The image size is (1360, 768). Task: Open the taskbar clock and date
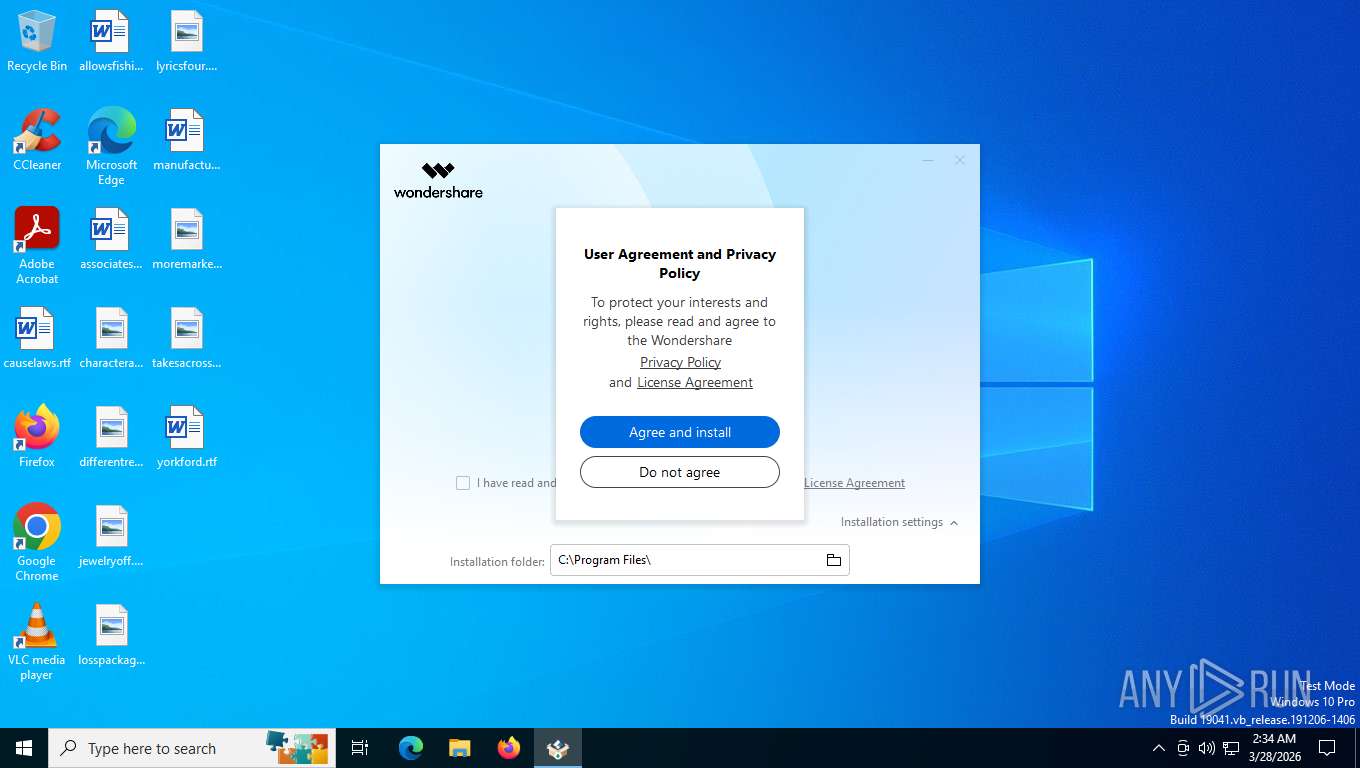(x=1274, y=748)
